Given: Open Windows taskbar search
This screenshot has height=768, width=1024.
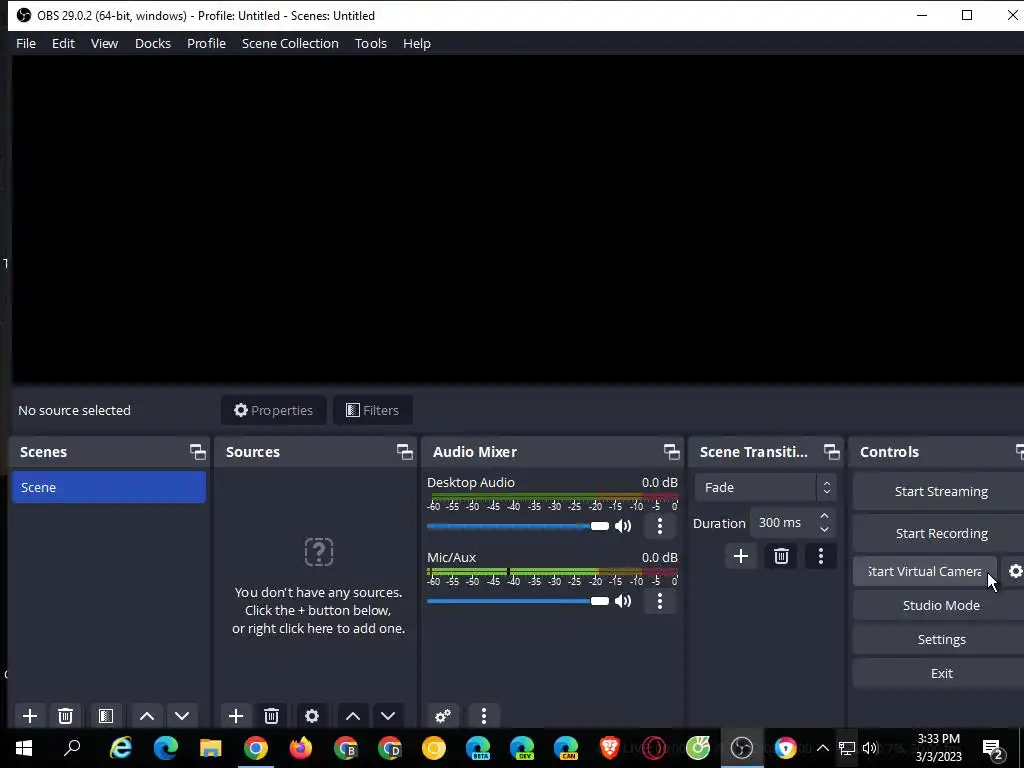Looking at the screenshot, I should coord(72,748).
